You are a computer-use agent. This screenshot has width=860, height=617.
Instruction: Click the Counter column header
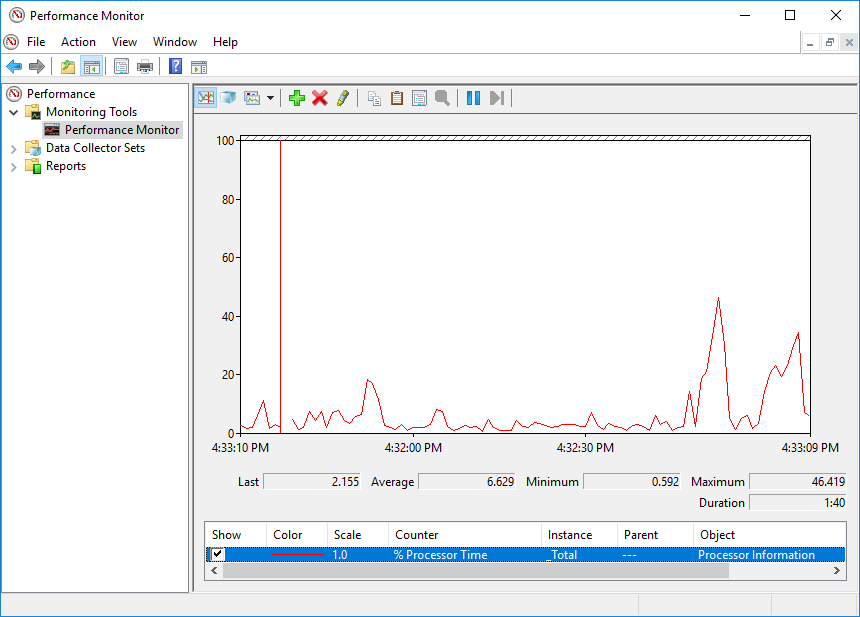(417, 535)
